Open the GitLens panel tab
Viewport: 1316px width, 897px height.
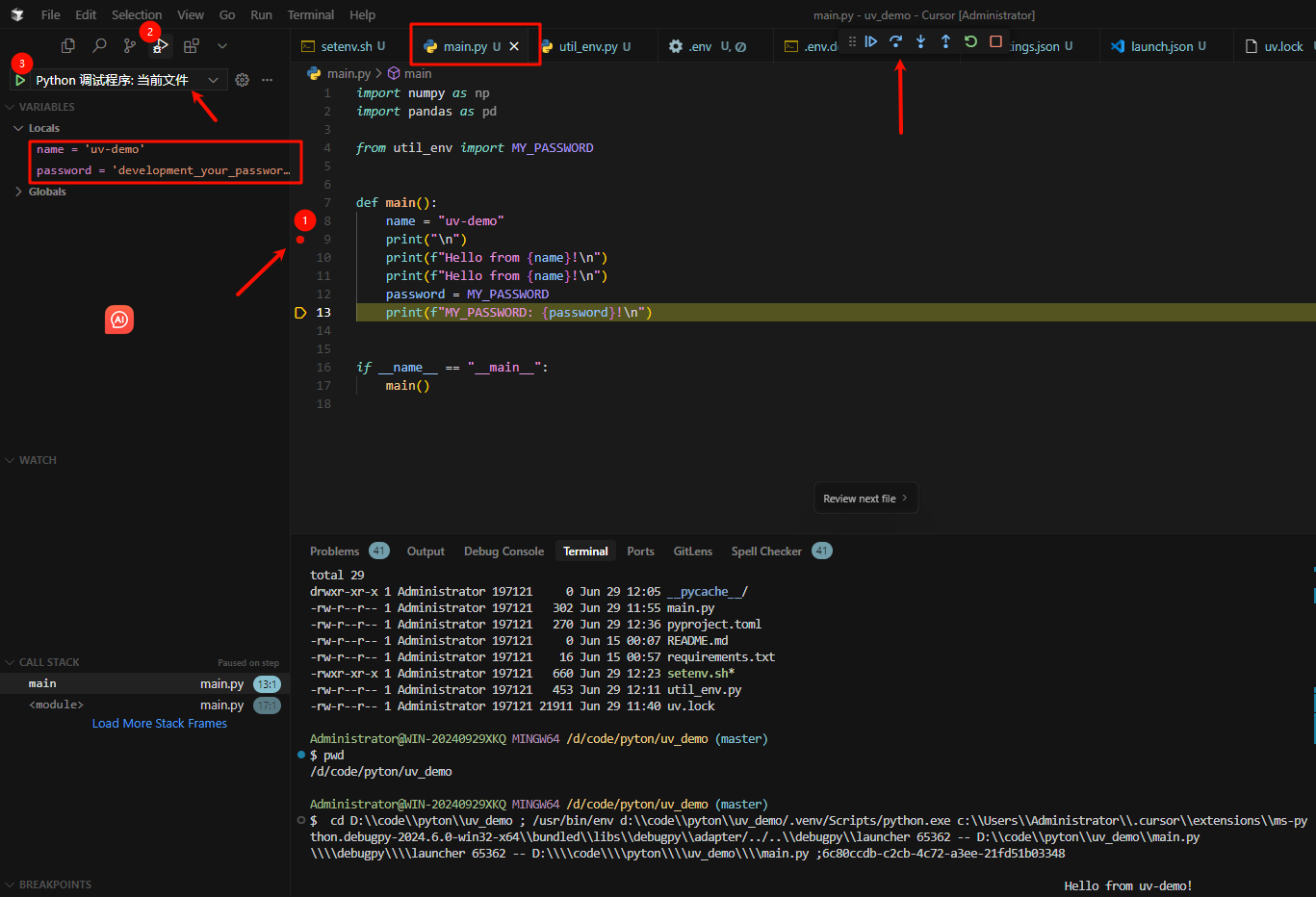coord(693,551)
